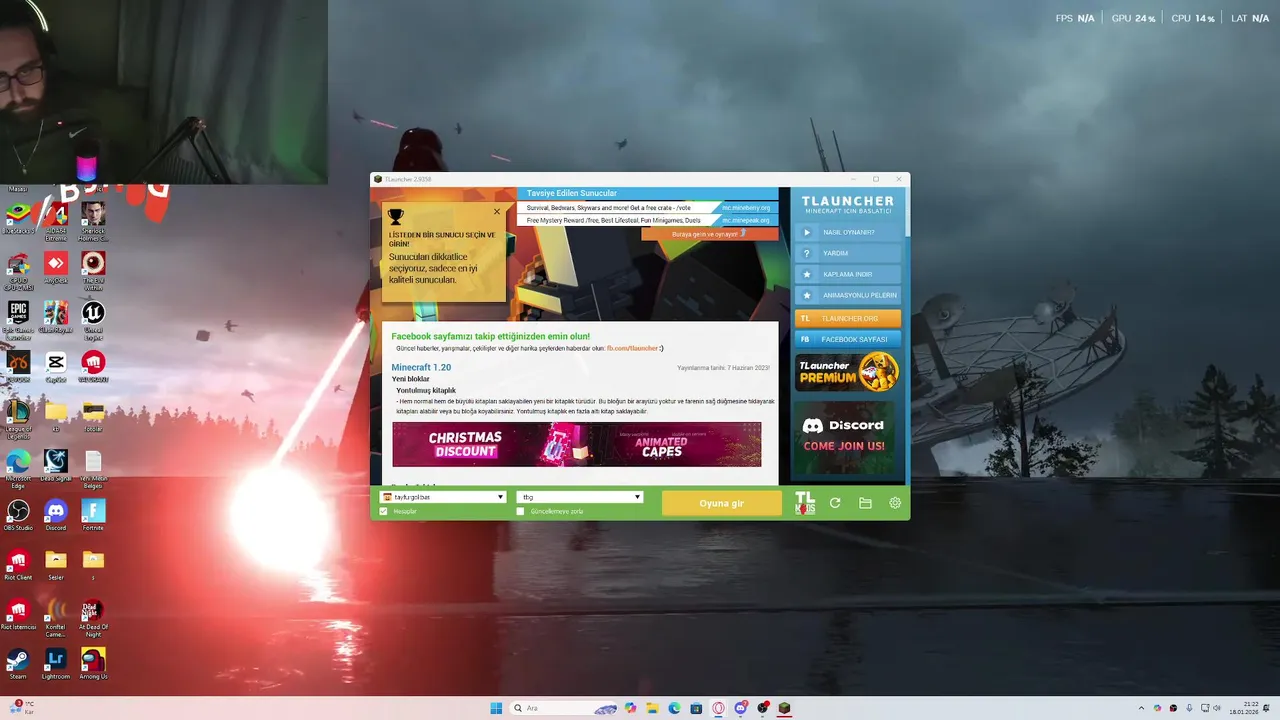Click the TLauncher Premium banner
The image size is (1280, 720).
point(848,372)
